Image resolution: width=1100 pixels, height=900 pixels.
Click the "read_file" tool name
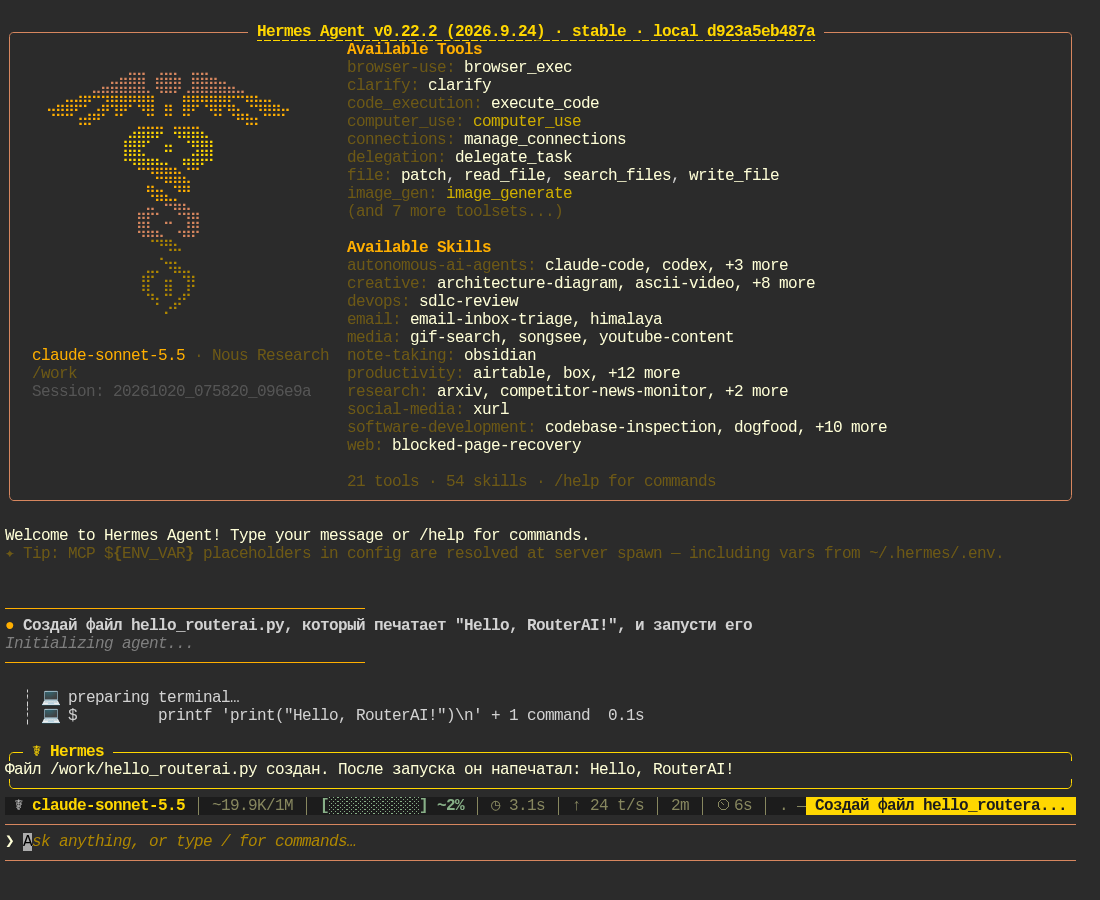pyautogui.click(x=504, y=175)
